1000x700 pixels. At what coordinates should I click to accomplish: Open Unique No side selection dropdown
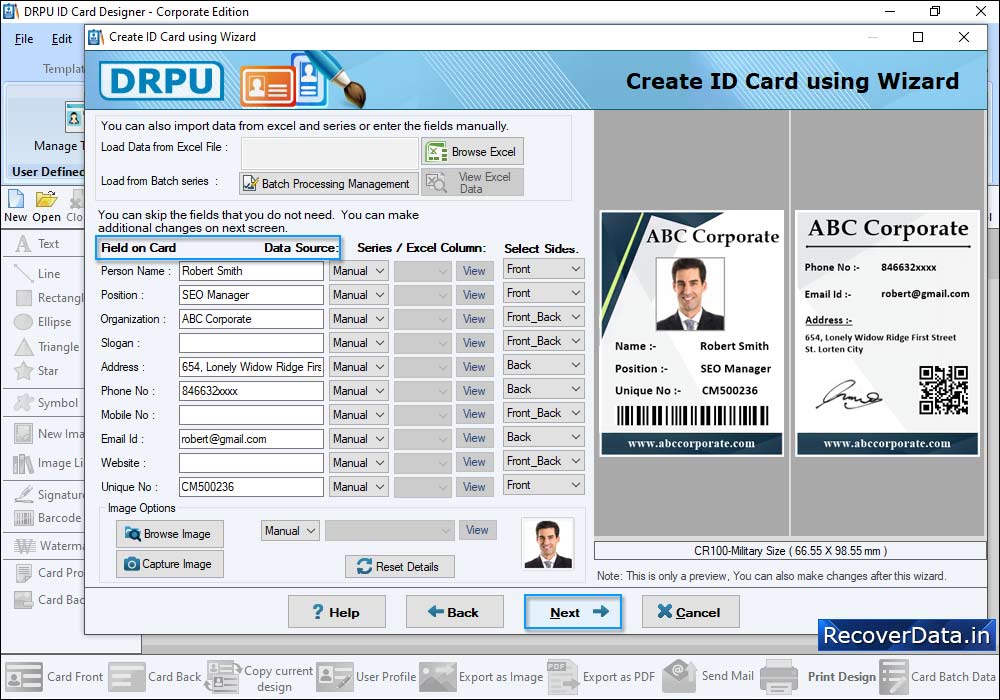(x=543, y=485)
